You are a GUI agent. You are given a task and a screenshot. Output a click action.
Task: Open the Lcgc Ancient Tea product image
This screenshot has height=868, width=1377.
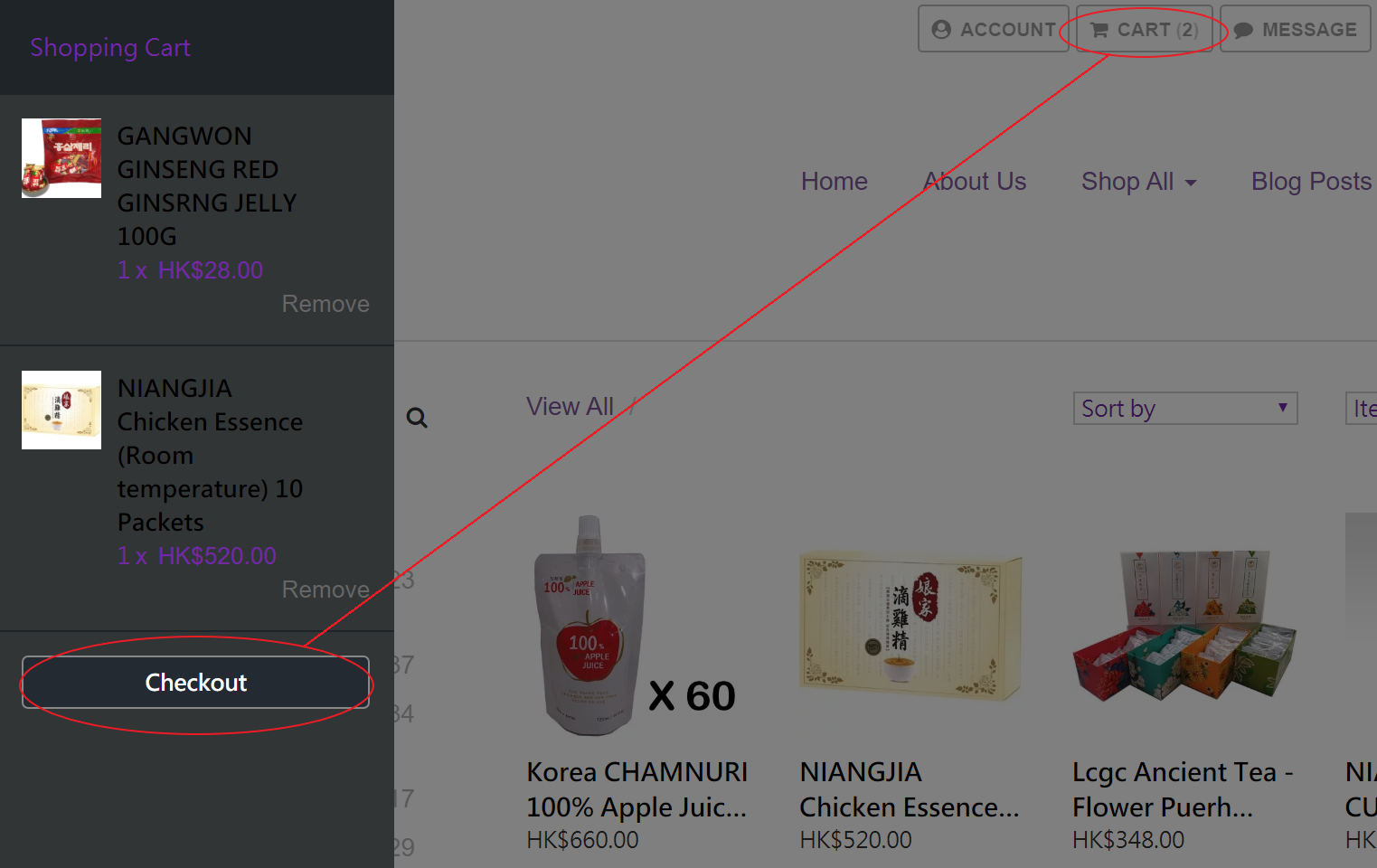1184,624
